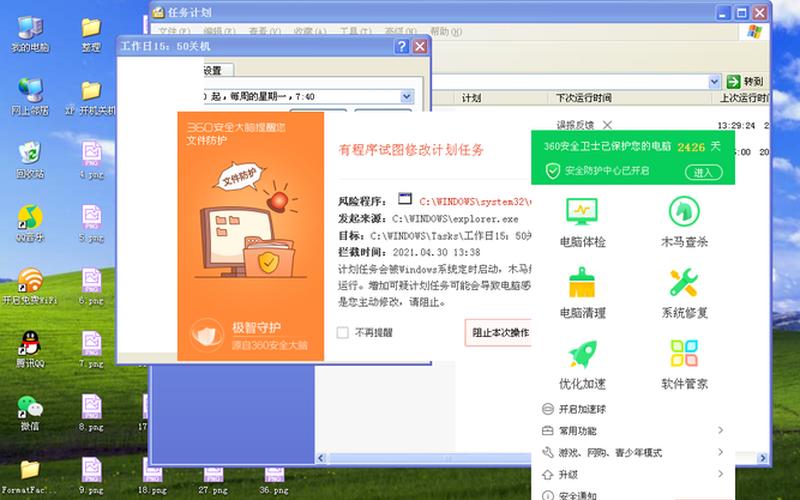Open 我的电脑 desktop icon

point(30,34)
